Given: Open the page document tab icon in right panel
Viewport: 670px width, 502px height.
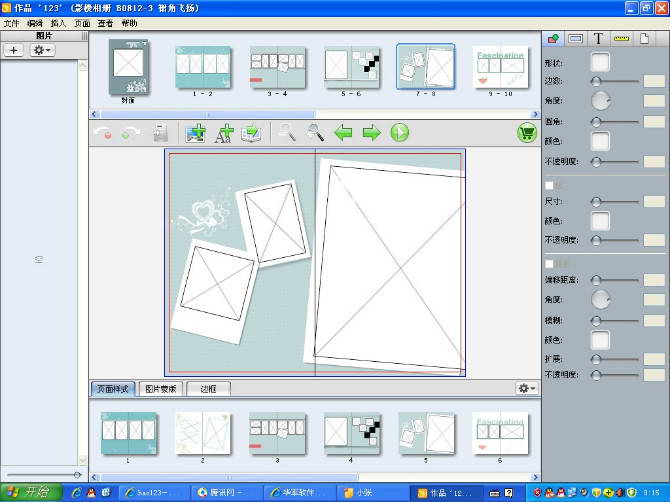Looking at the screenshot, I should click(644, 39).
